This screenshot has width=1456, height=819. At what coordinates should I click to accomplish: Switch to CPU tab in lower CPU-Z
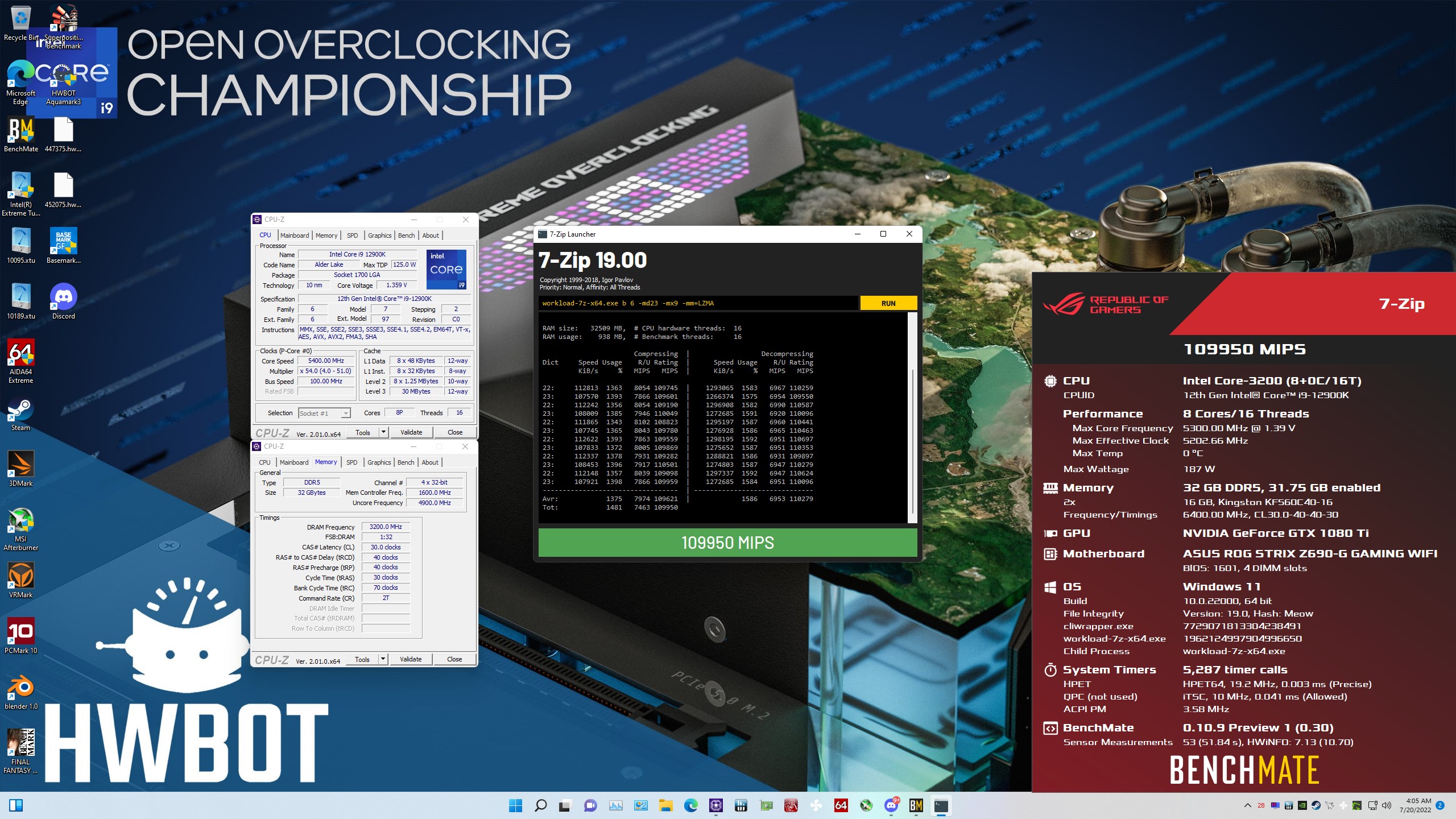click(x=264, y=462)
